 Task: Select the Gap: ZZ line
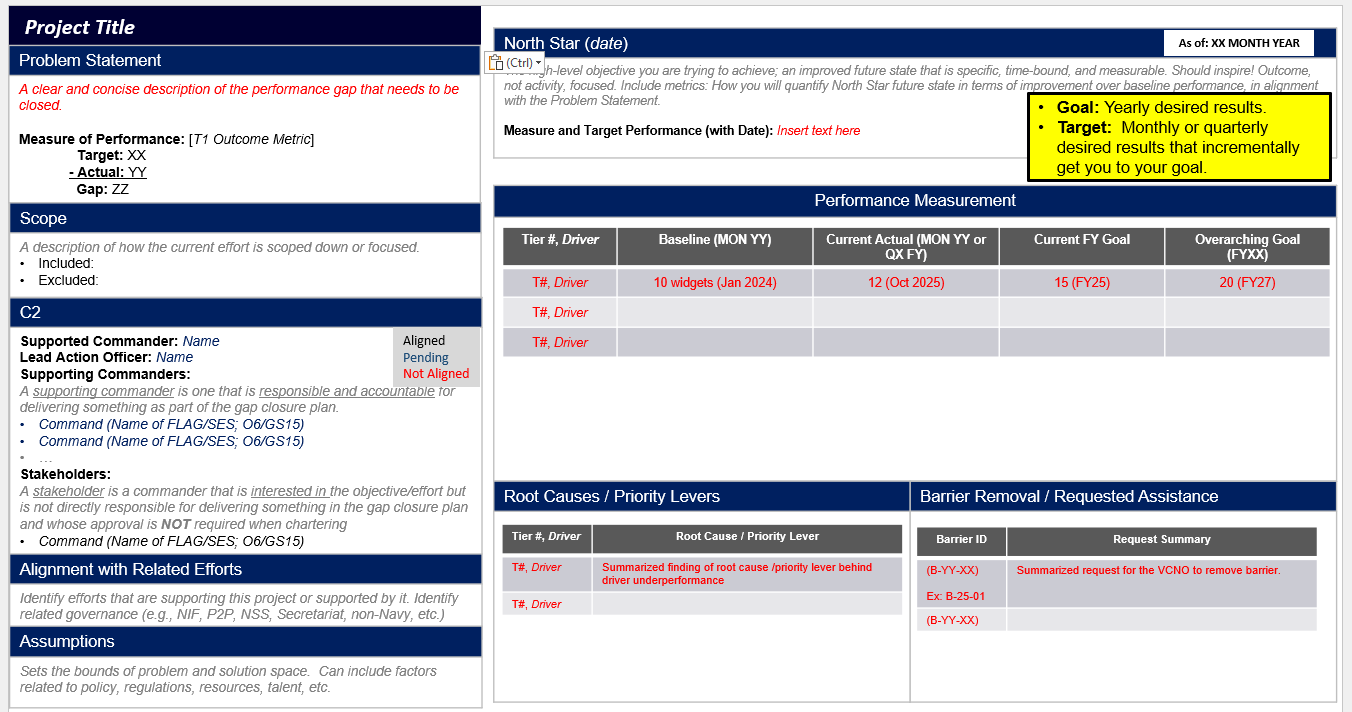102,189
